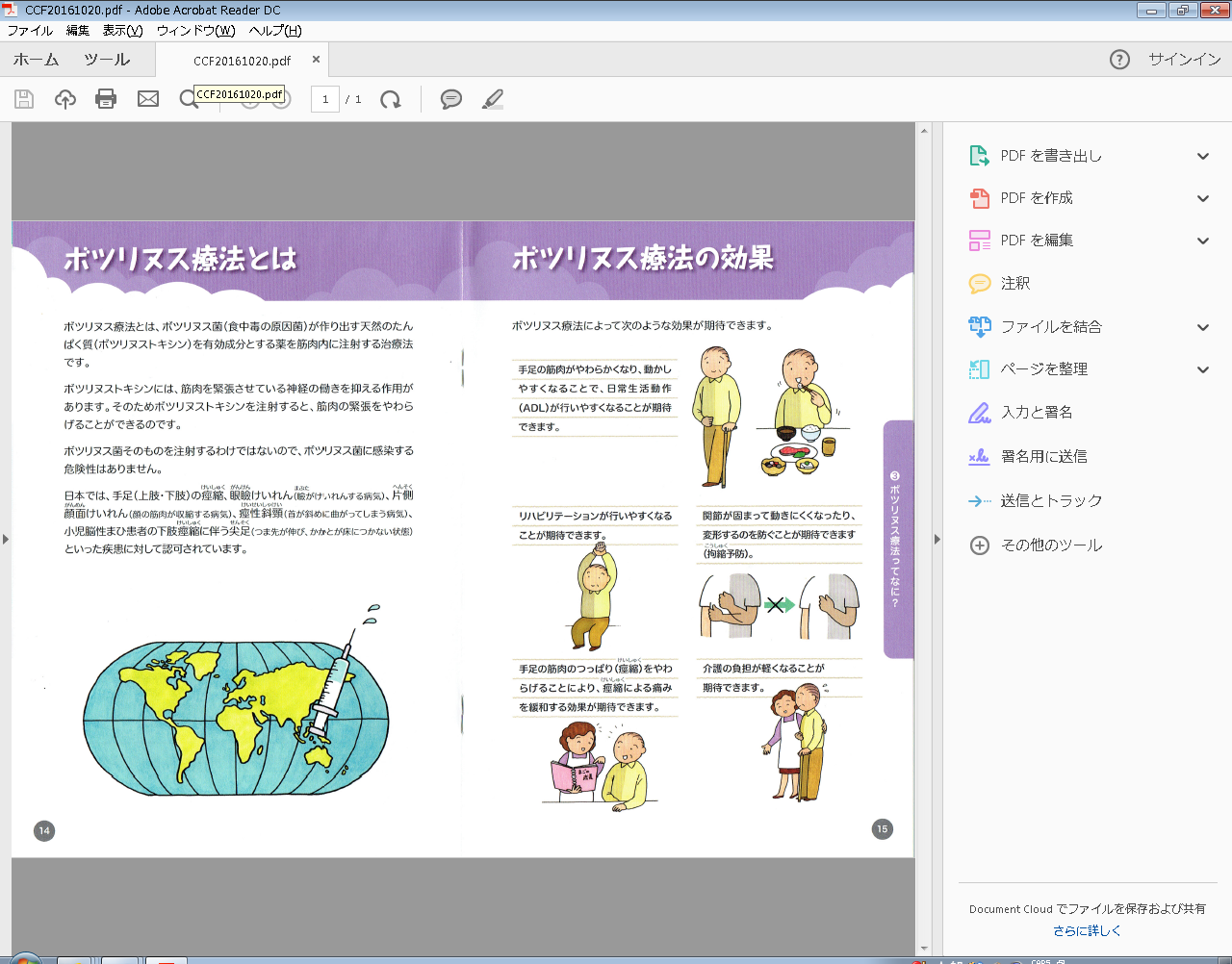Click the 署名用に送信 send for signature icon
1232x964 pixels.
[x=979, y=457]
